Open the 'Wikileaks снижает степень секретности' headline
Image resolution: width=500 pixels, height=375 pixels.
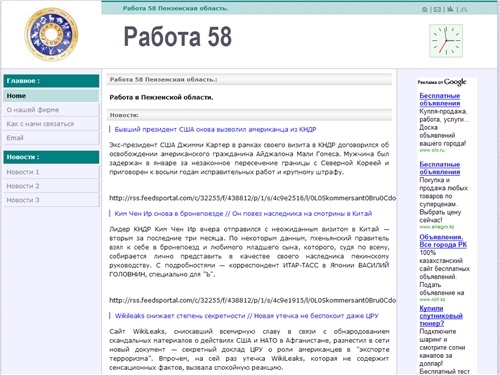(246, 316)
